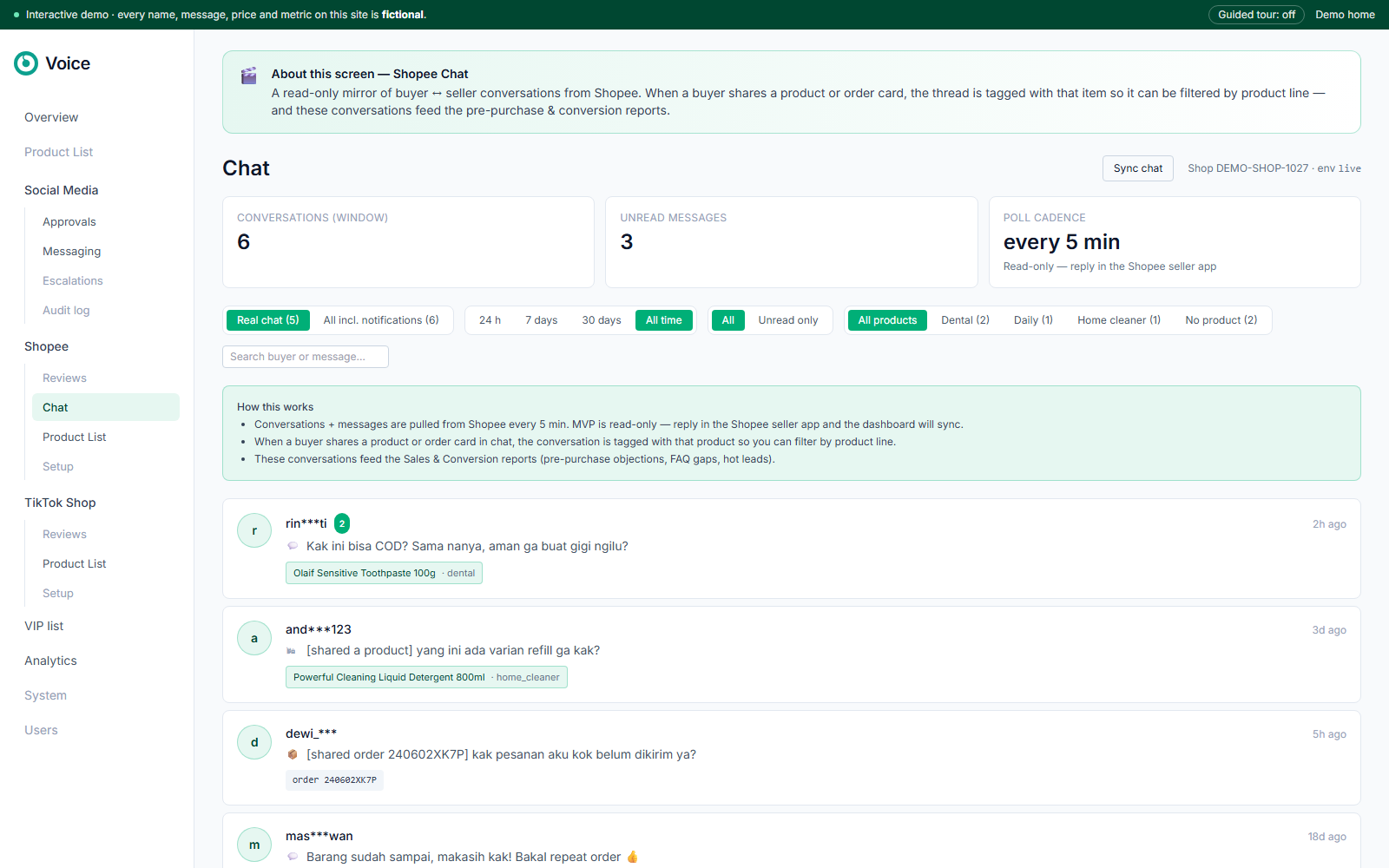This screenshot has height=868, width=1389.
Task: Click the clapperboard icon in About banner
Action: click(249, 76)
